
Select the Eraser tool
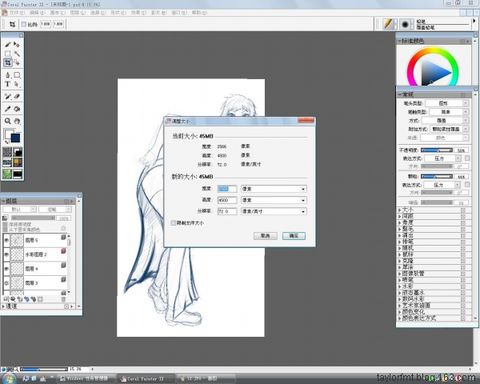(17, 96)
